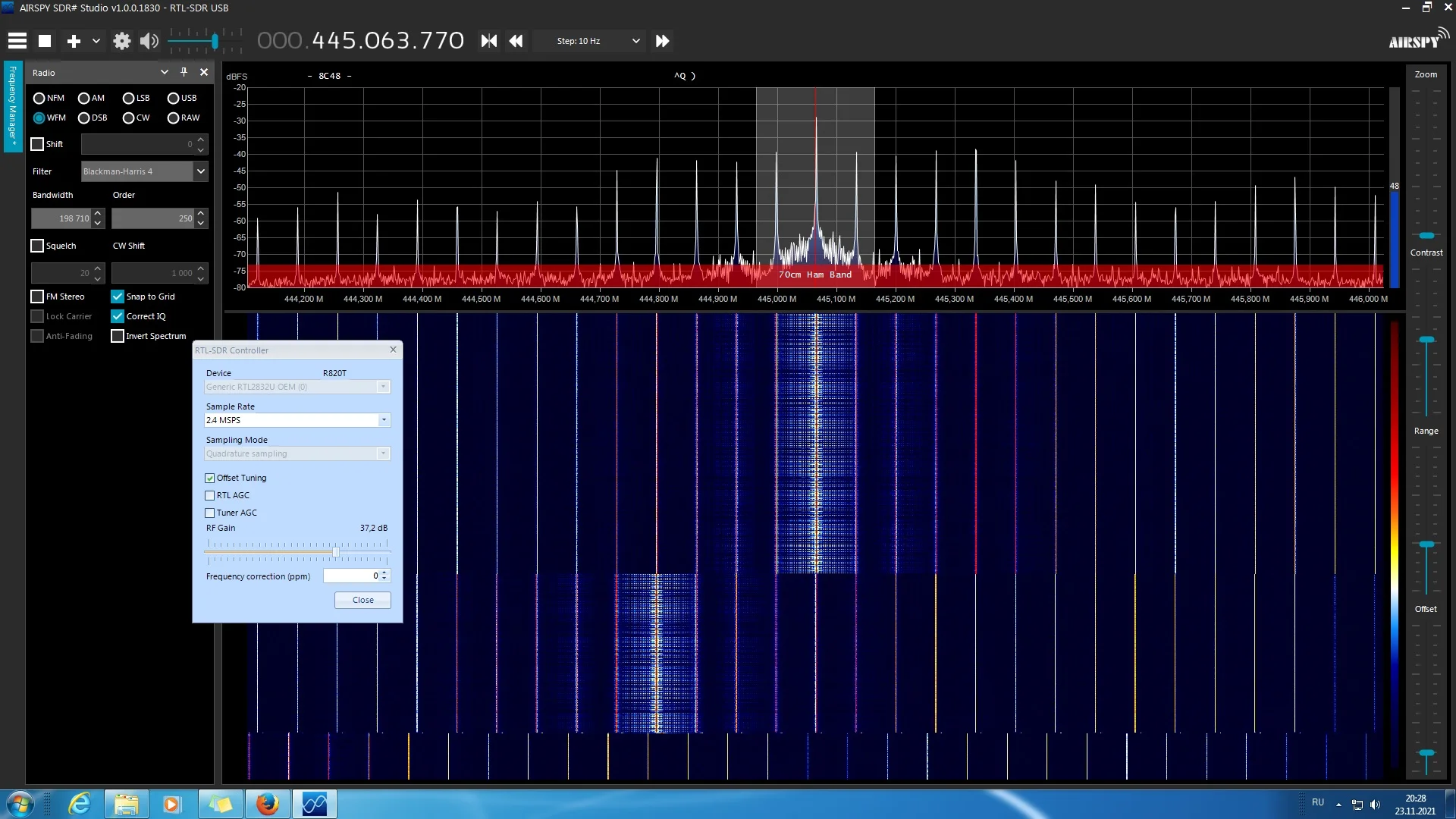The image size is (1456, 819).
Task: Stop the radio with the square button
Action: pyautogui.click(x=45, y=41)
